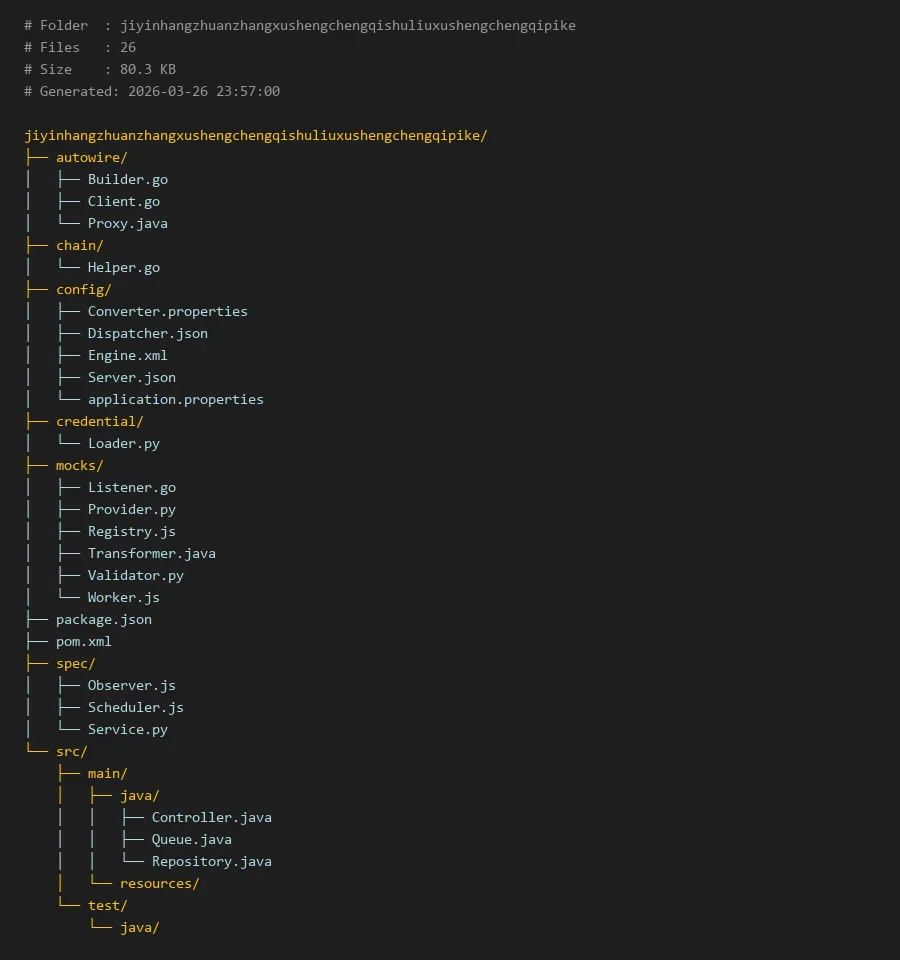Open Loader.py file

[x=123, y=443]
